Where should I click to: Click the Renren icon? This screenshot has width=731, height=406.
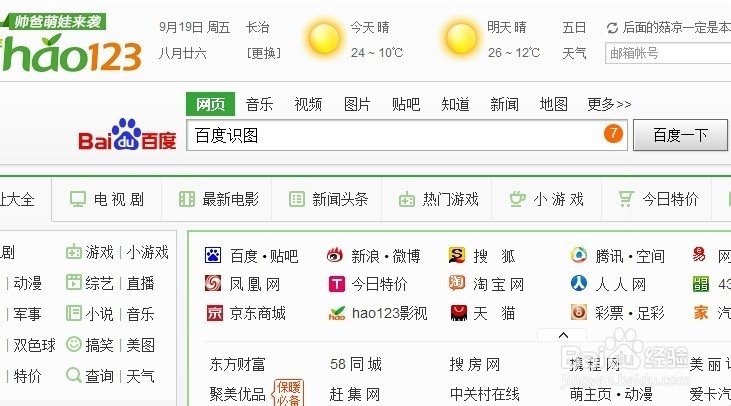tap(579, 283)
